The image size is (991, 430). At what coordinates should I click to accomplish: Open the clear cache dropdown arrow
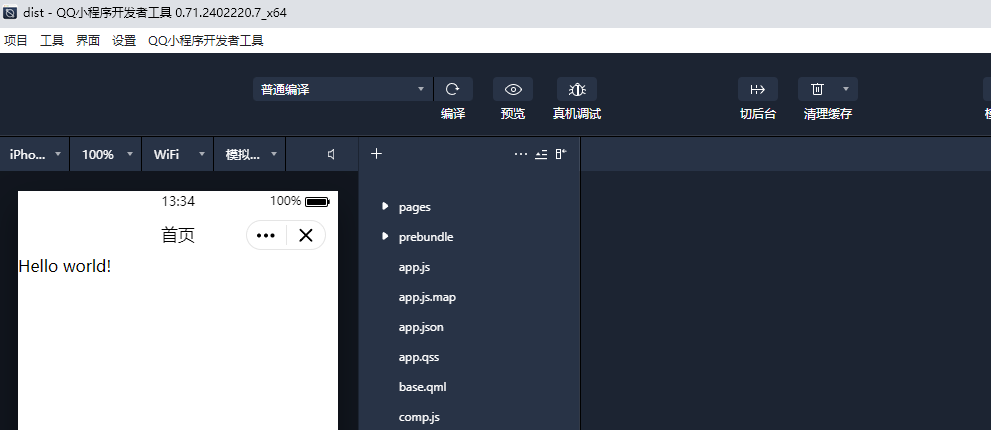coord(846,89)
